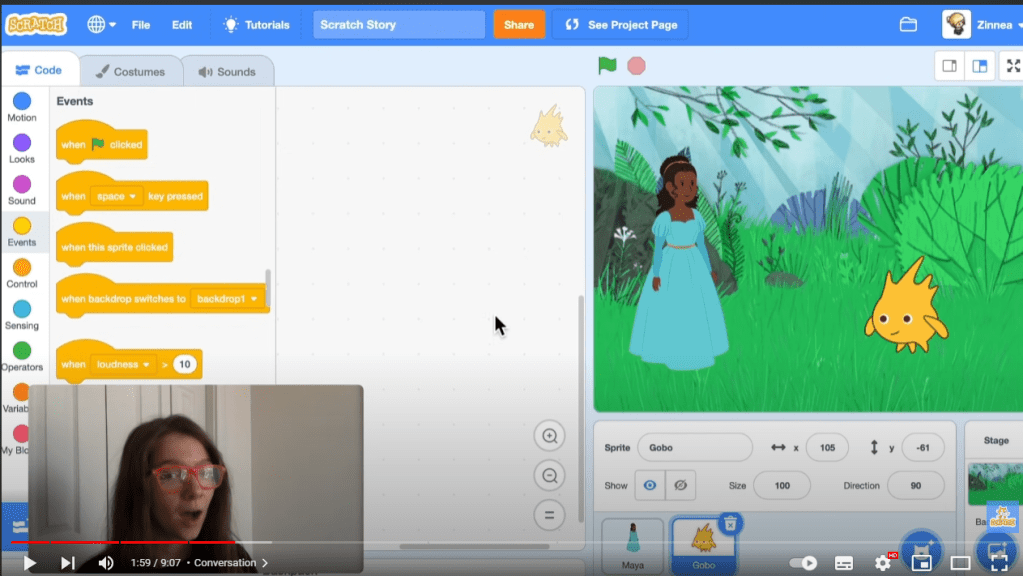The height and width of the screenshot is (576, 1023).
Task: Switch to the Costumes tab
Action: [129, 72]
